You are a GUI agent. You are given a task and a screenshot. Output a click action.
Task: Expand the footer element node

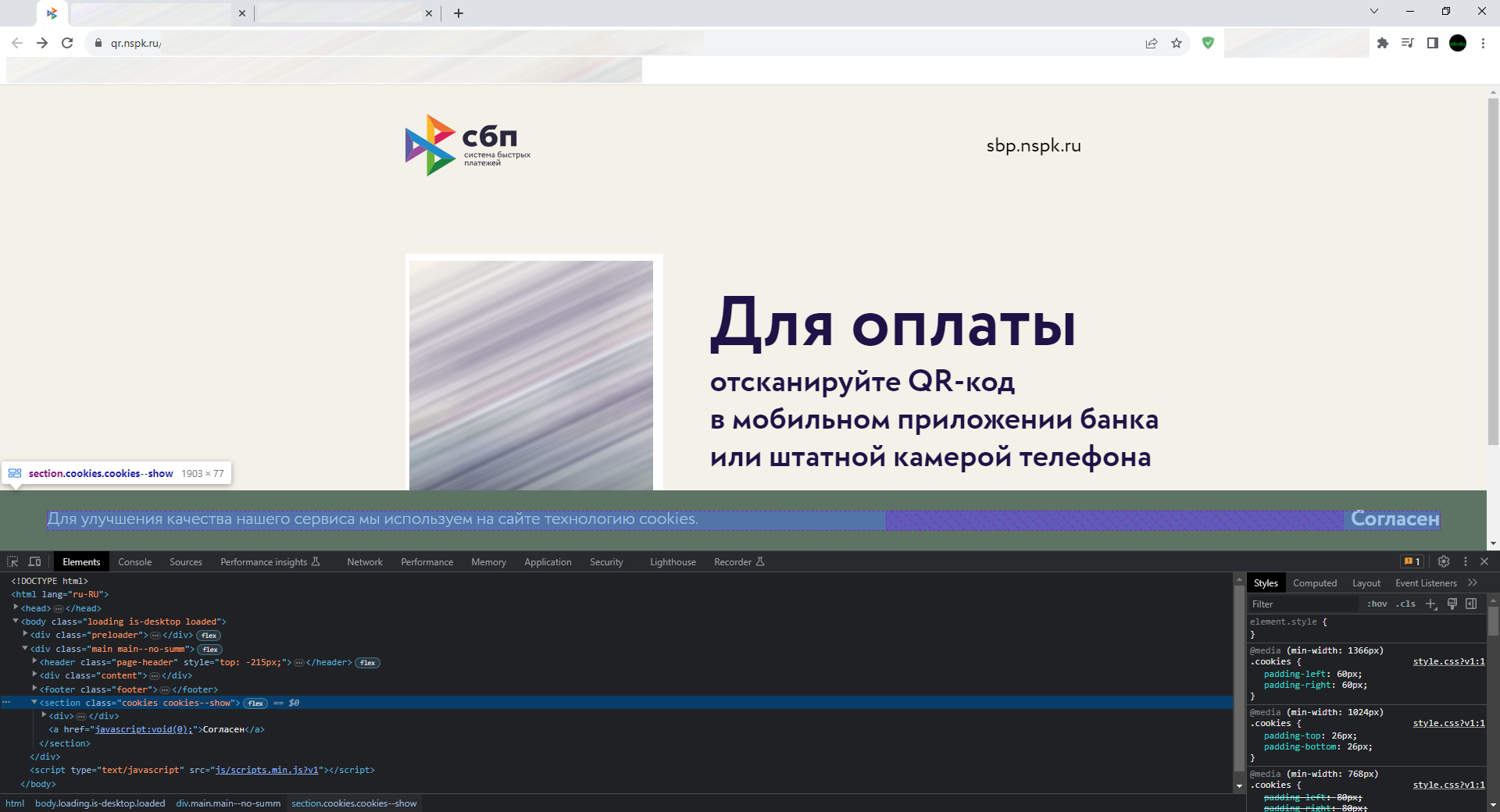(x=34, y=689)
